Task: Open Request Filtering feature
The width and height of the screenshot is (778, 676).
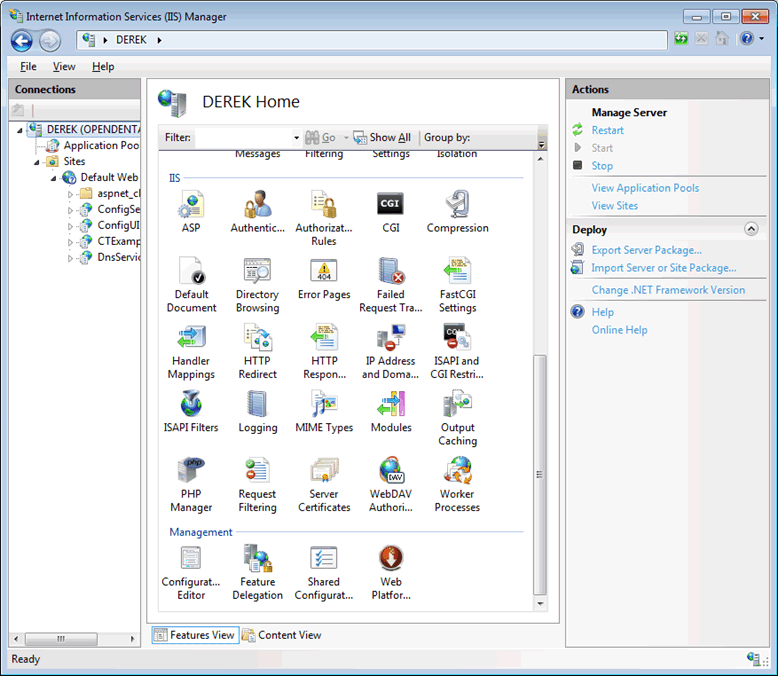Action: (258, 484)
